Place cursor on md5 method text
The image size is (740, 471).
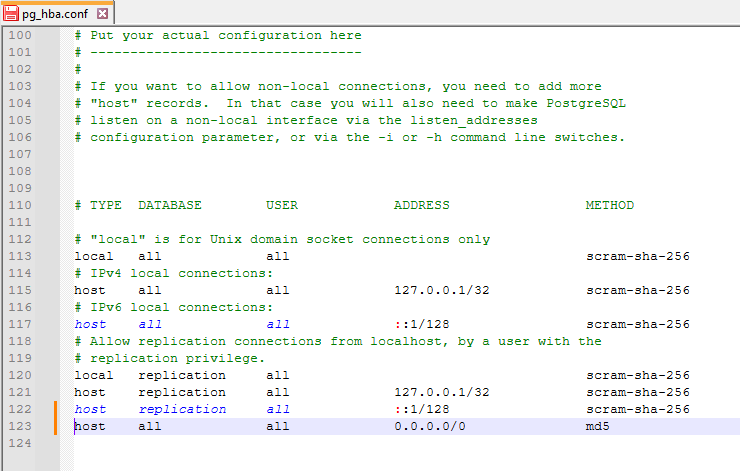point(597,426)
